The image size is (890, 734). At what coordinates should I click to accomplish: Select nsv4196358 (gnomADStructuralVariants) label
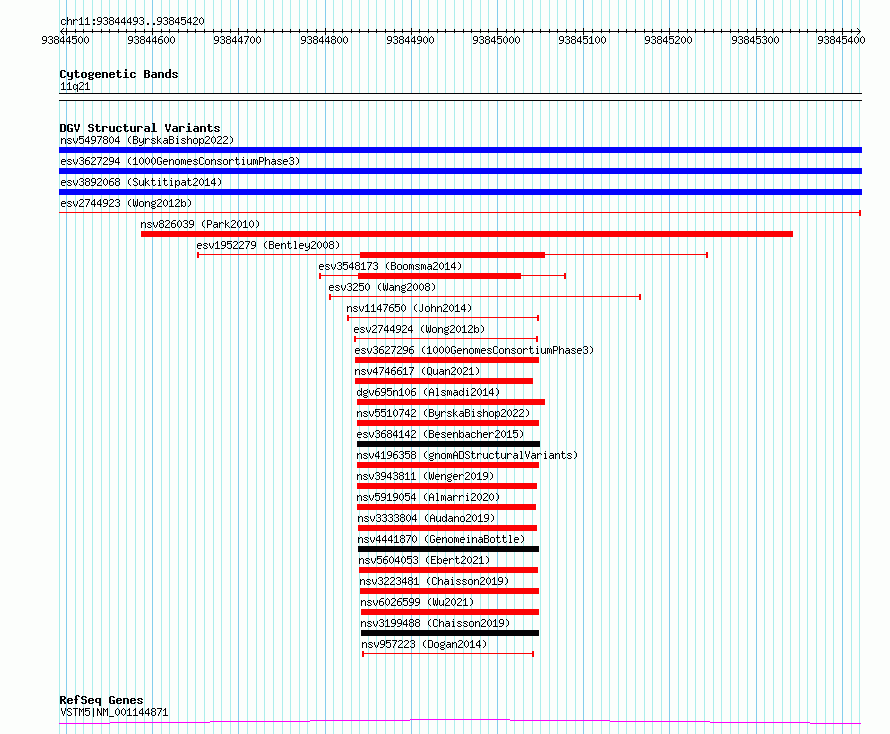[x=467, y=455]
